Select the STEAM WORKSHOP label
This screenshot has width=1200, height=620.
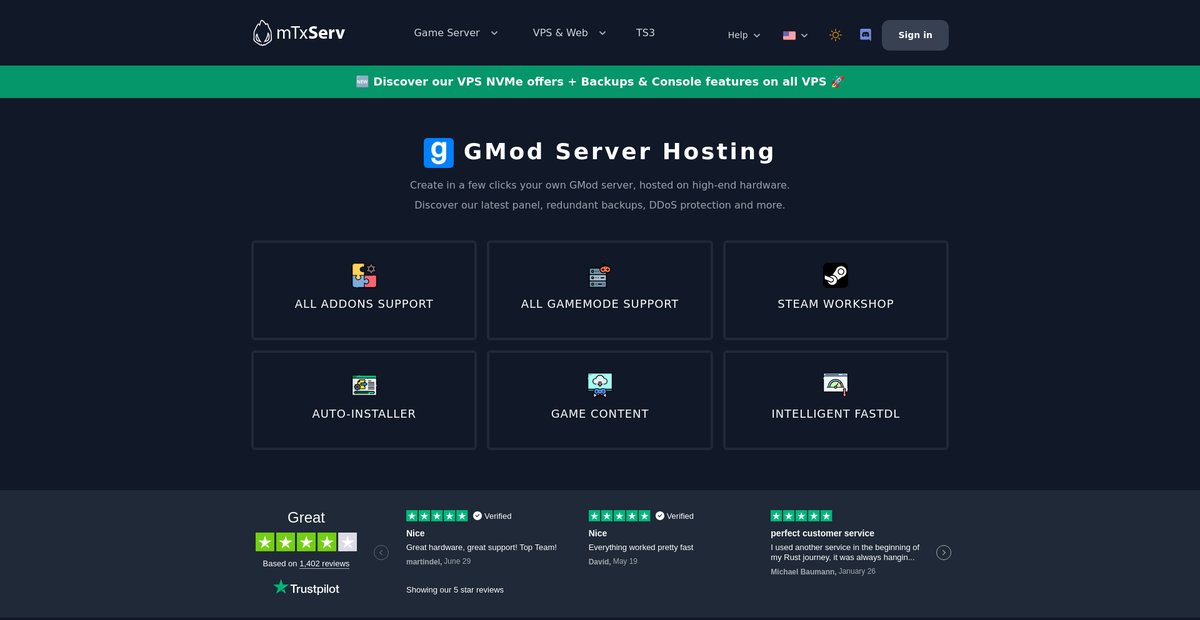pos(836,304)
